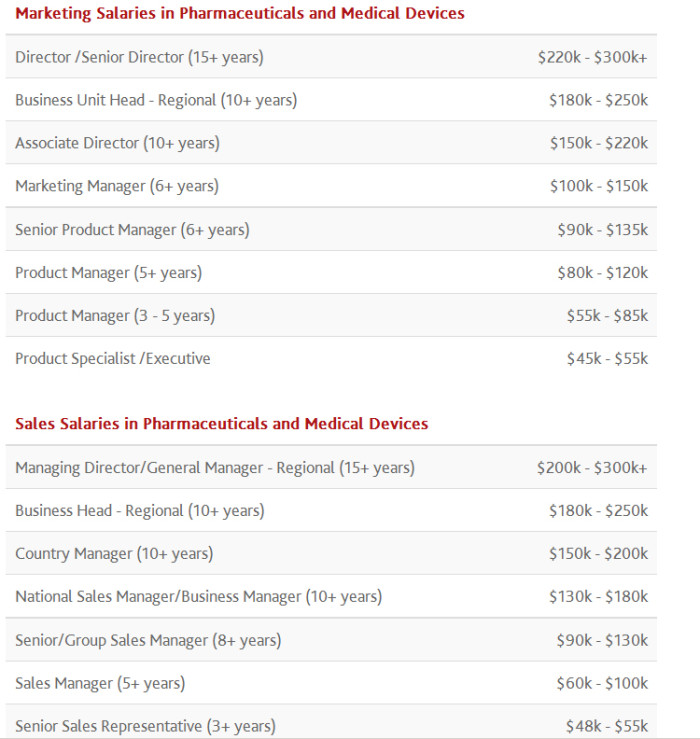Click Product Manager (5+ years) label
700x739 pixels.
[x=108, y=273]
